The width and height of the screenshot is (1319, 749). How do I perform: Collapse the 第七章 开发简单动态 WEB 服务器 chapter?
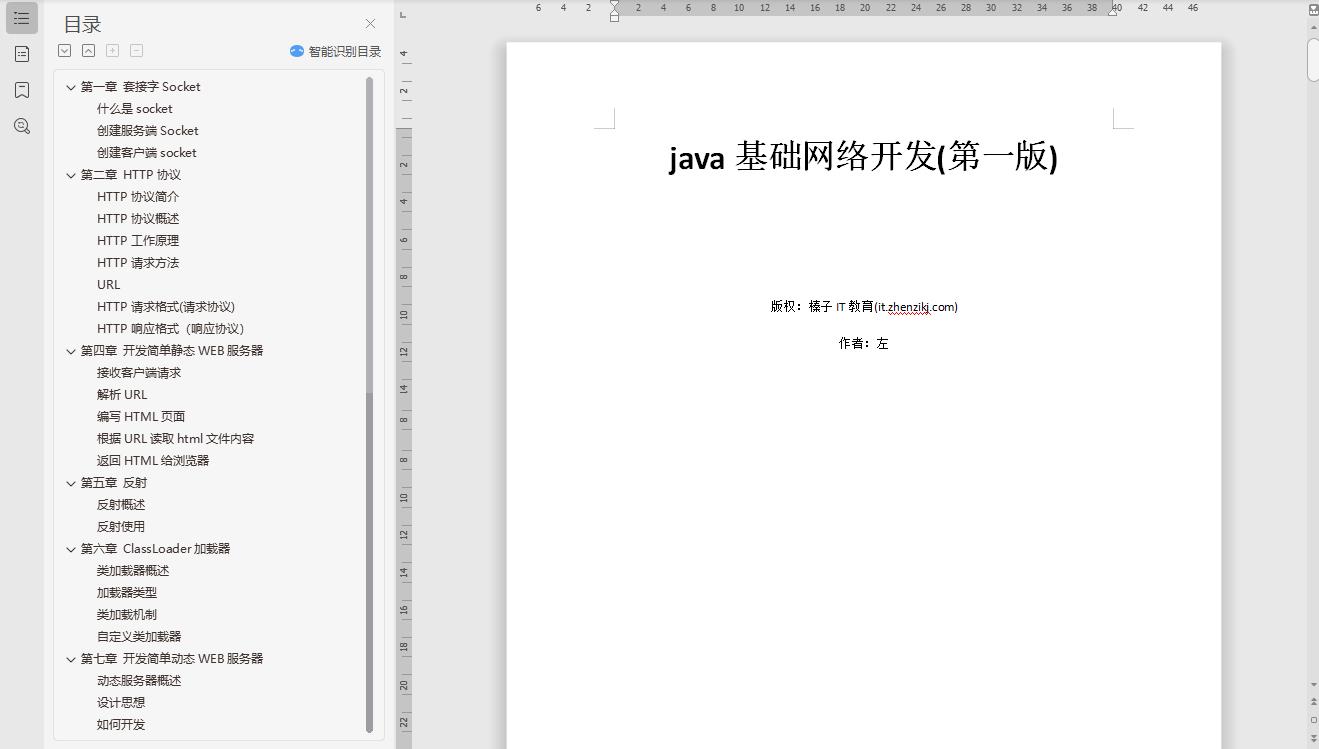(x=71, y=659)
